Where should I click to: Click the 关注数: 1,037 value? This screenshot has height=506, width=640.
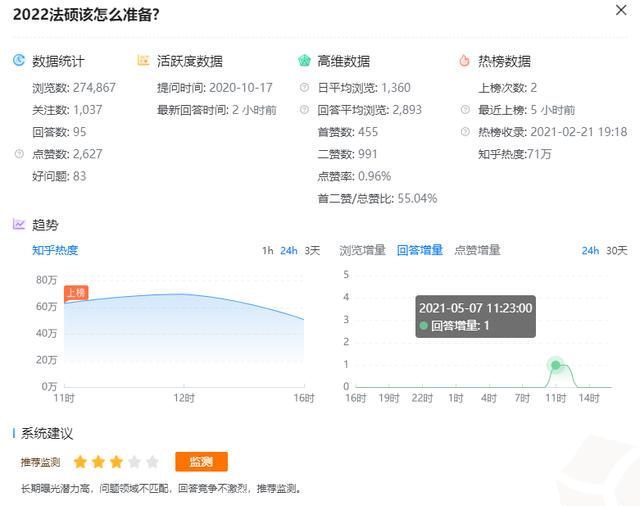(x=67, y=110)
